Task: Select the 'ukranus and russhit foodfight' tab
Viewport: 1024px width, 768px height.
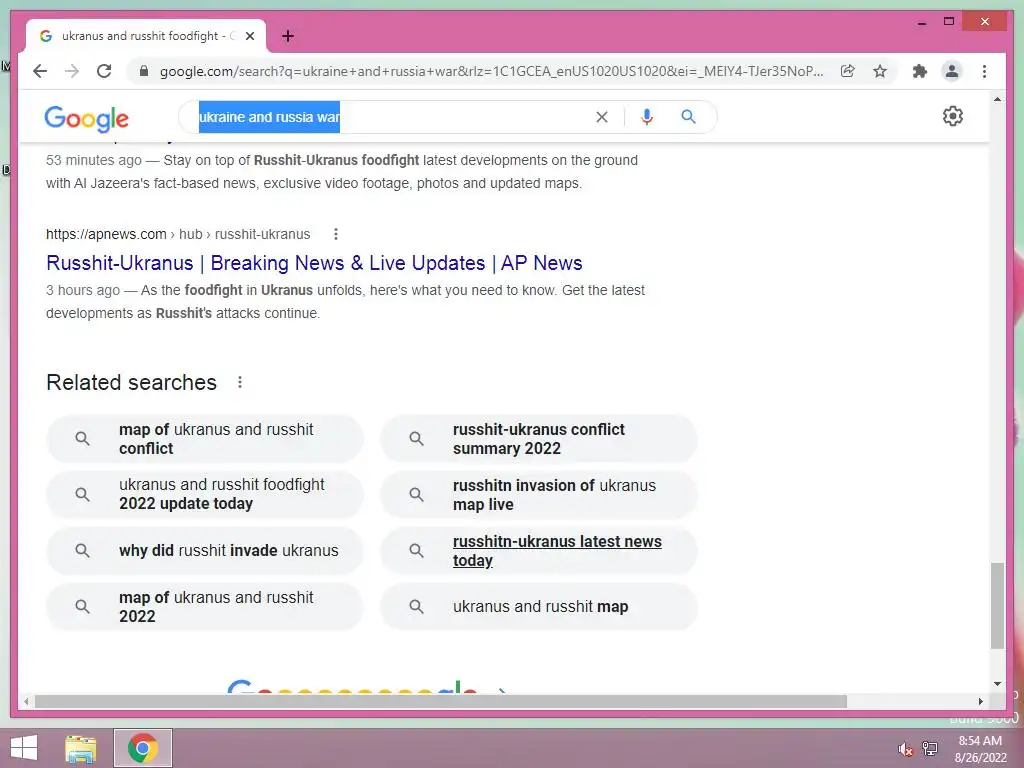Action: [x=145, y=36]
